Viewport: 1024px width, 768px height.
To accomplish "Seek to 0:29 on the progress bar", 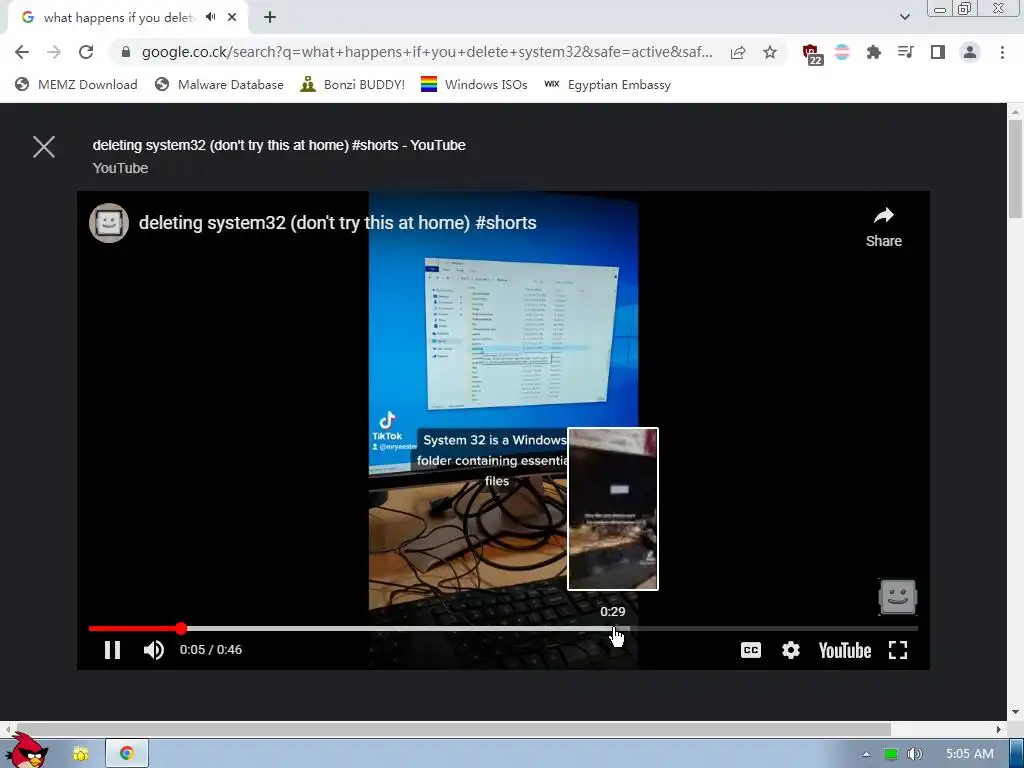I will pyautogui.click(x=613, y=628).
